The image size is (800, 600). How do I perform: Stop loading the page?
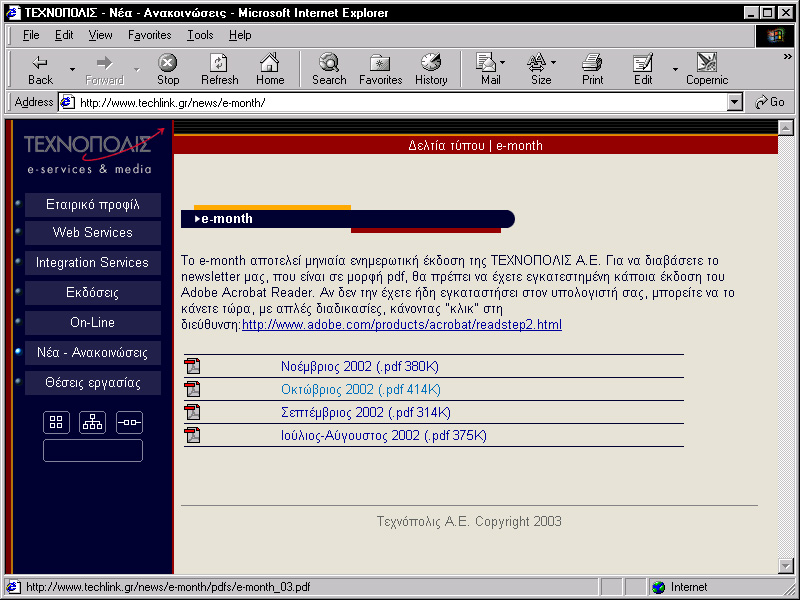pyautogui.click(x=167, y=69)
